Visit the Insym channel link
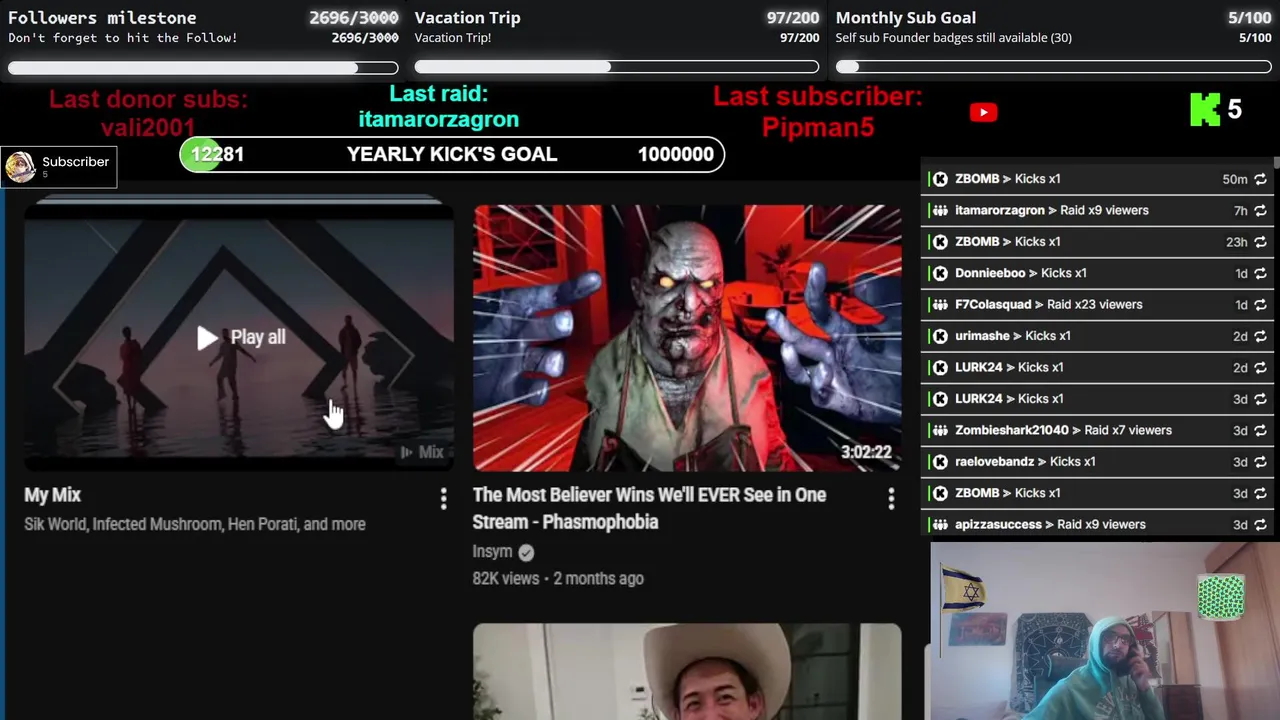The width and height of the screenshot is (1280, 720). 492,552
